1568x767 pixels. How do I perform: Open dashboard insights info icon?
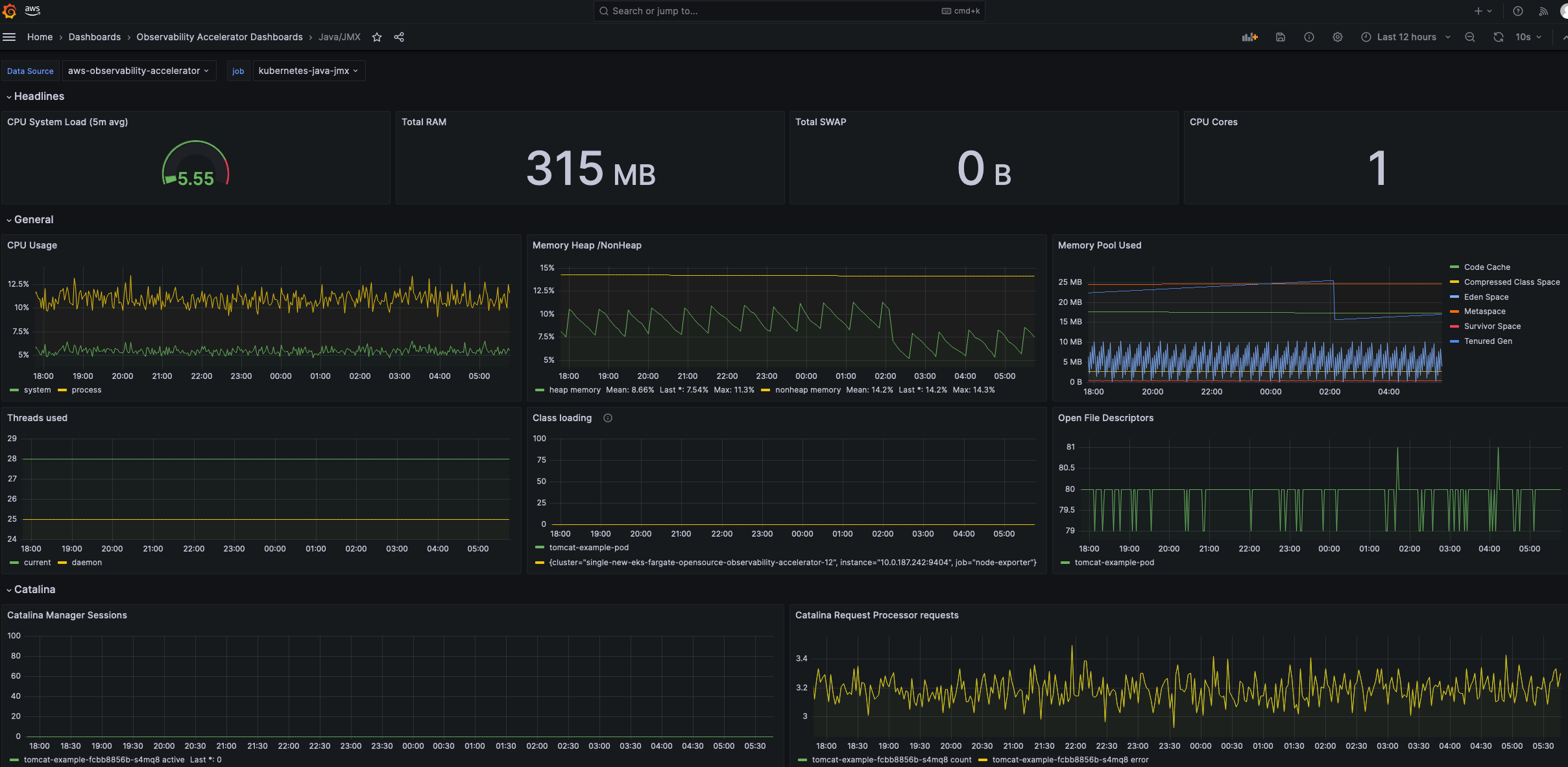tap(1309, 37)
